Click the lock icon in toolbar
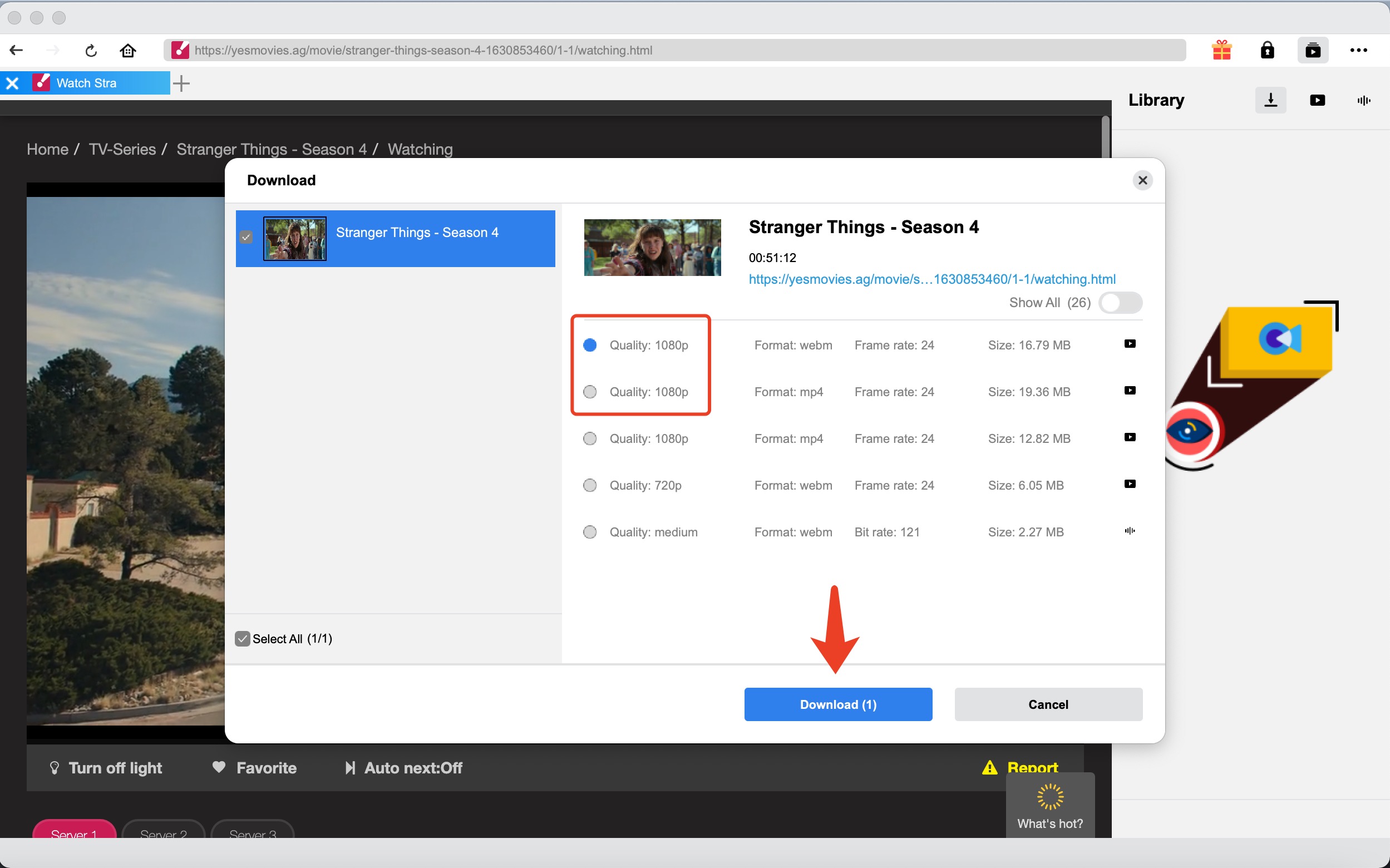 tap(1267, 51)
